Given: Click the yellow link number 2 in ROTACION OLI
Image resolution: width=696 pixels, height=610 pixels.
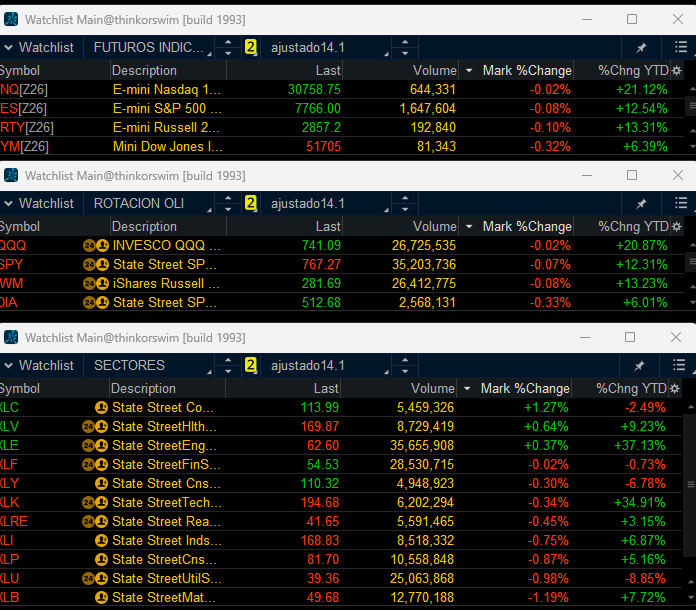Looking at the screenshot, I should [x=251, y=203].
